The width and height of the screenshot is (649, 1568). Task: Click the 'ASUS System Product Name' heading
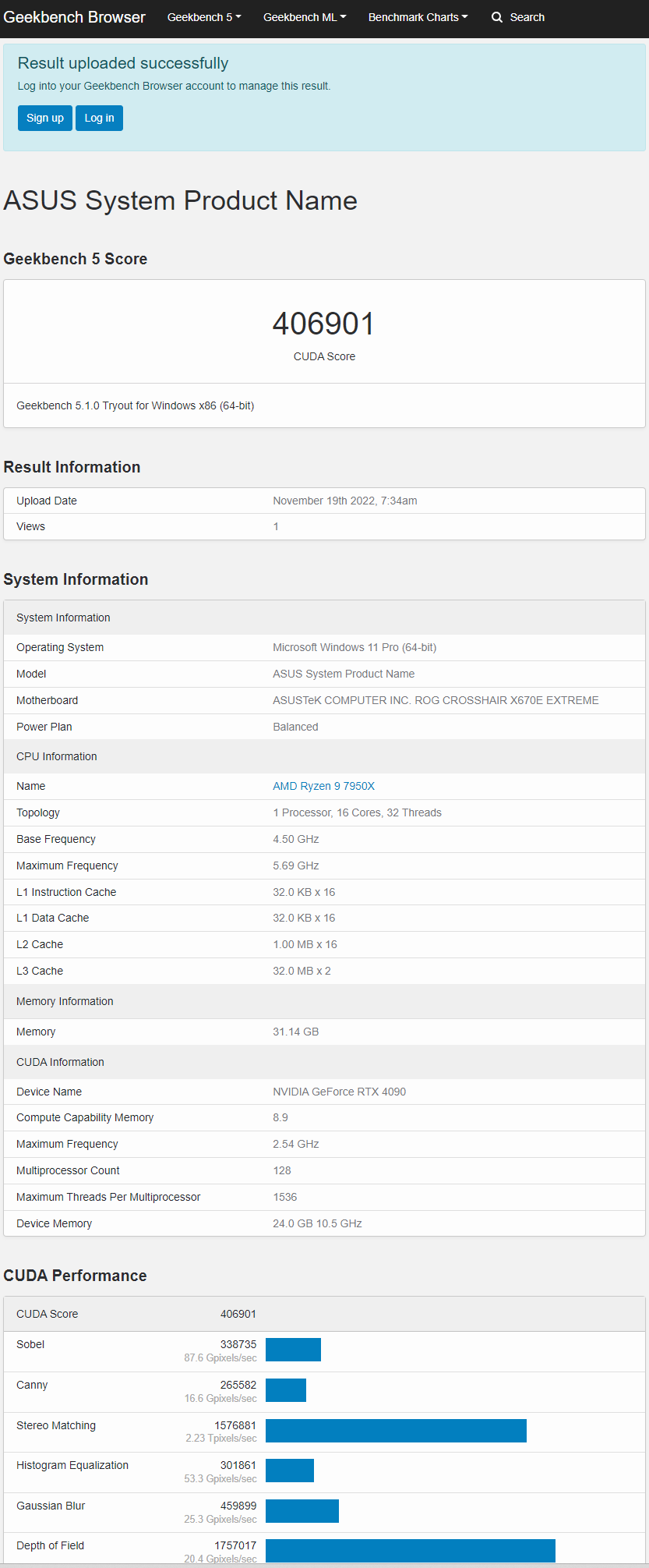point(181,200)
